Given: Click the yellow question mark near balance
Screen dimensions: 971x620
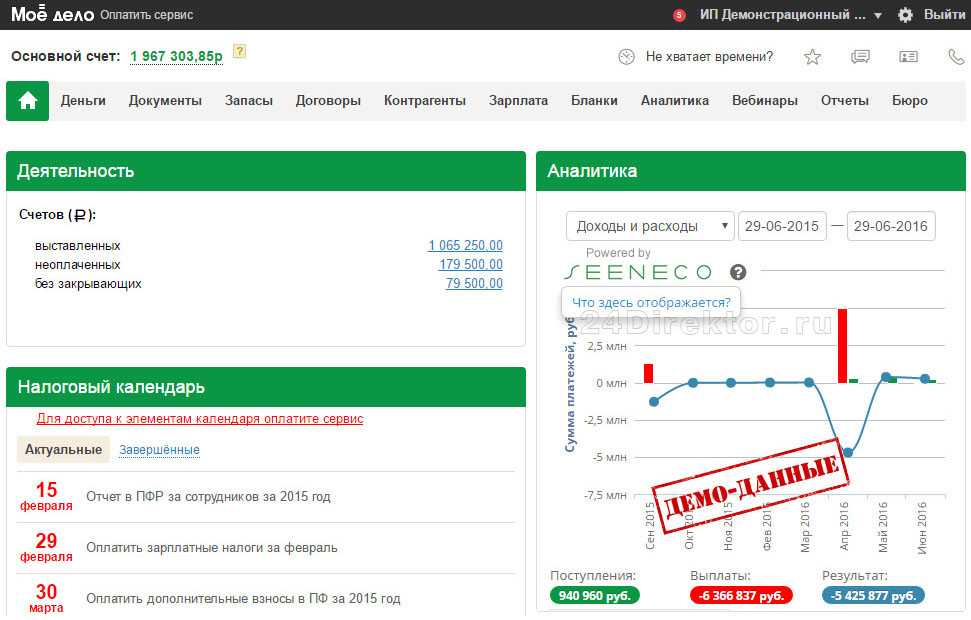Looking at the screenshot, I should (239, 52).
